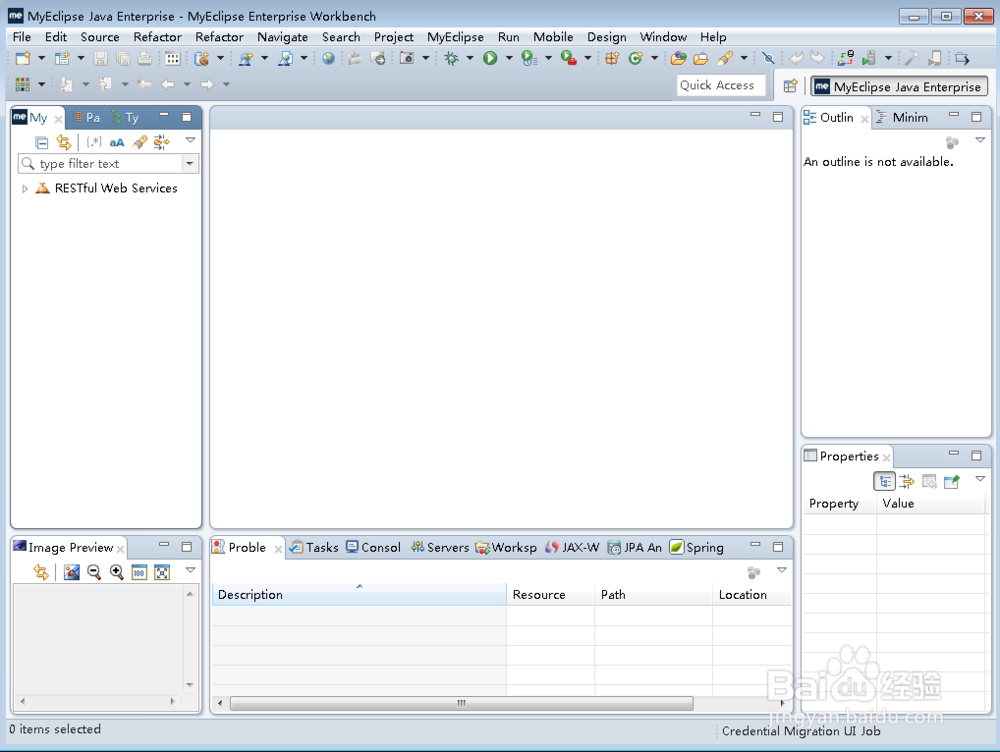The width and height of the screenshot is (1000, 752).
Task: Click the Skip All Breakpoints icon
Action: [768, 59]
